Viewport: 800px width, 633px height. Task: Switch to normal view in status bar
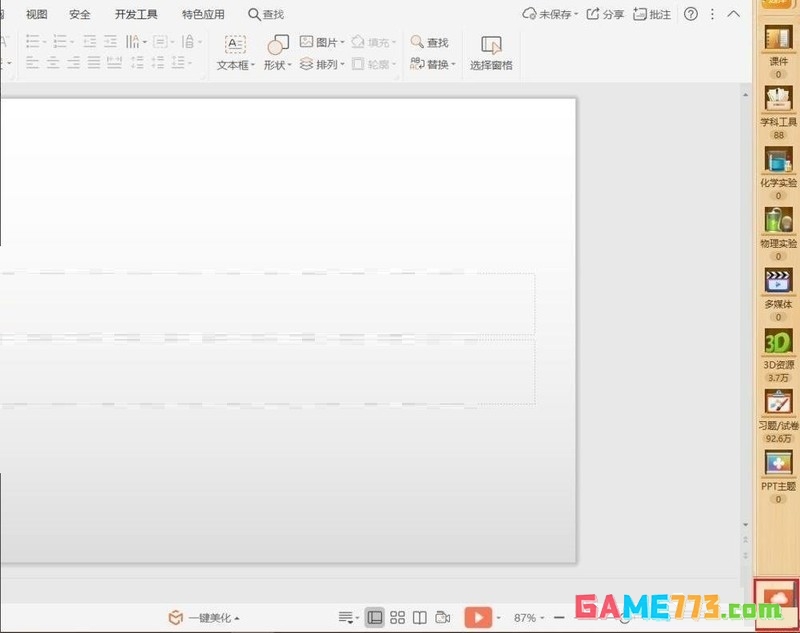(x=374, y=618)
